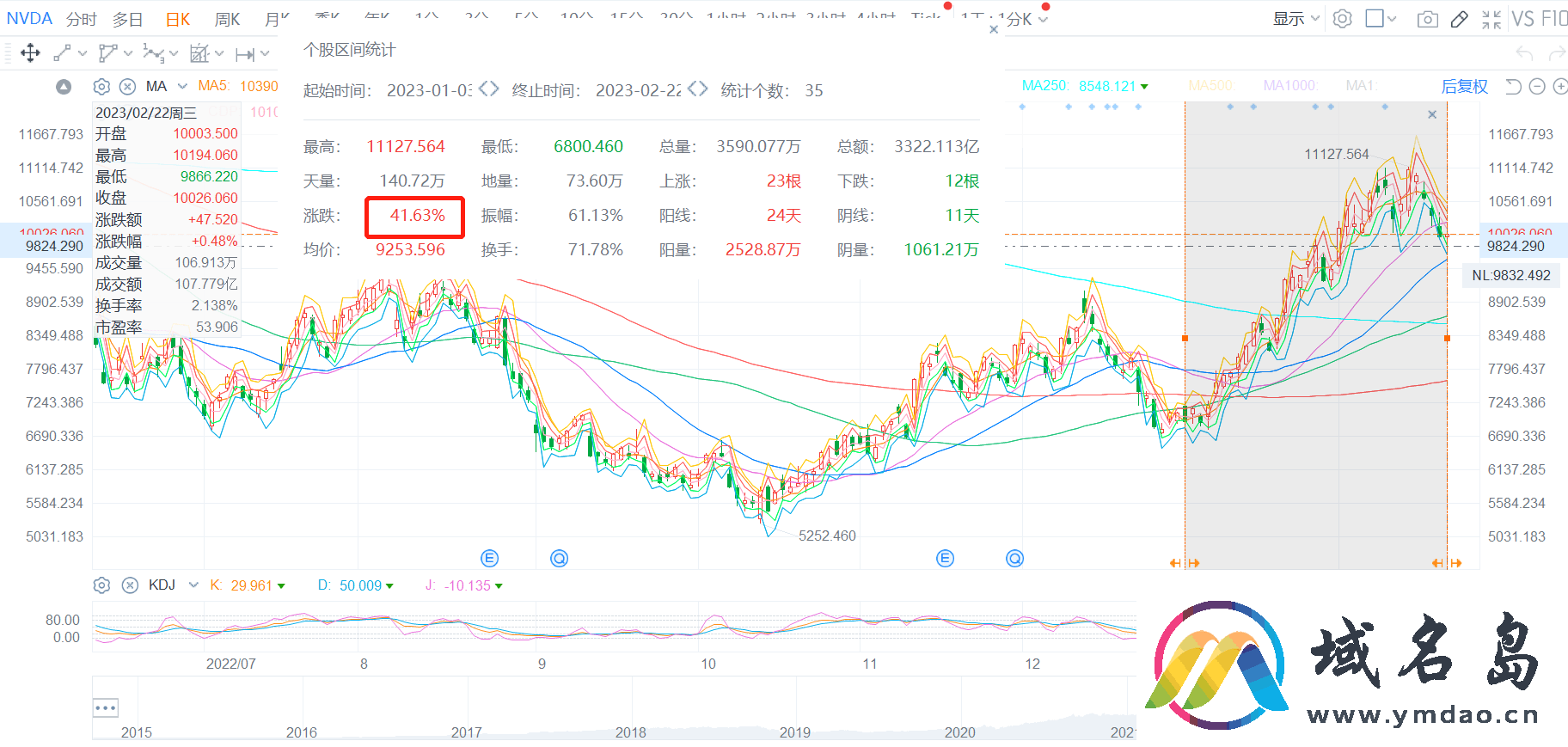Open the KDJ indicator type dropdown
The width and height of the screenshot is (1568, 747).
(193, 585)
